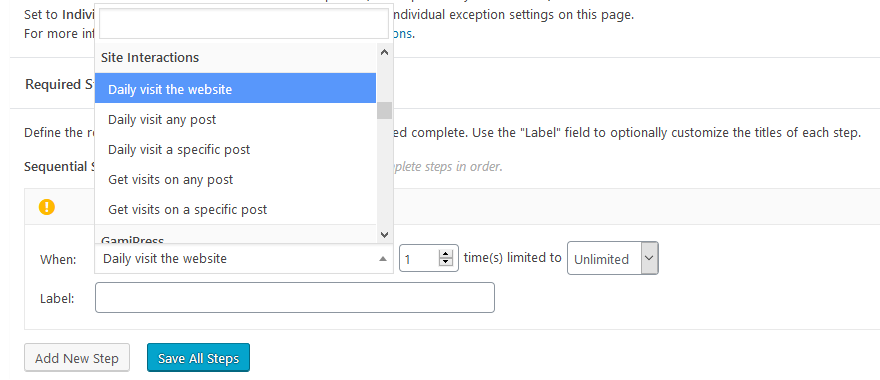Click the dropdown list scroll up arrow
Screen dimensions: 880x380
384,53
